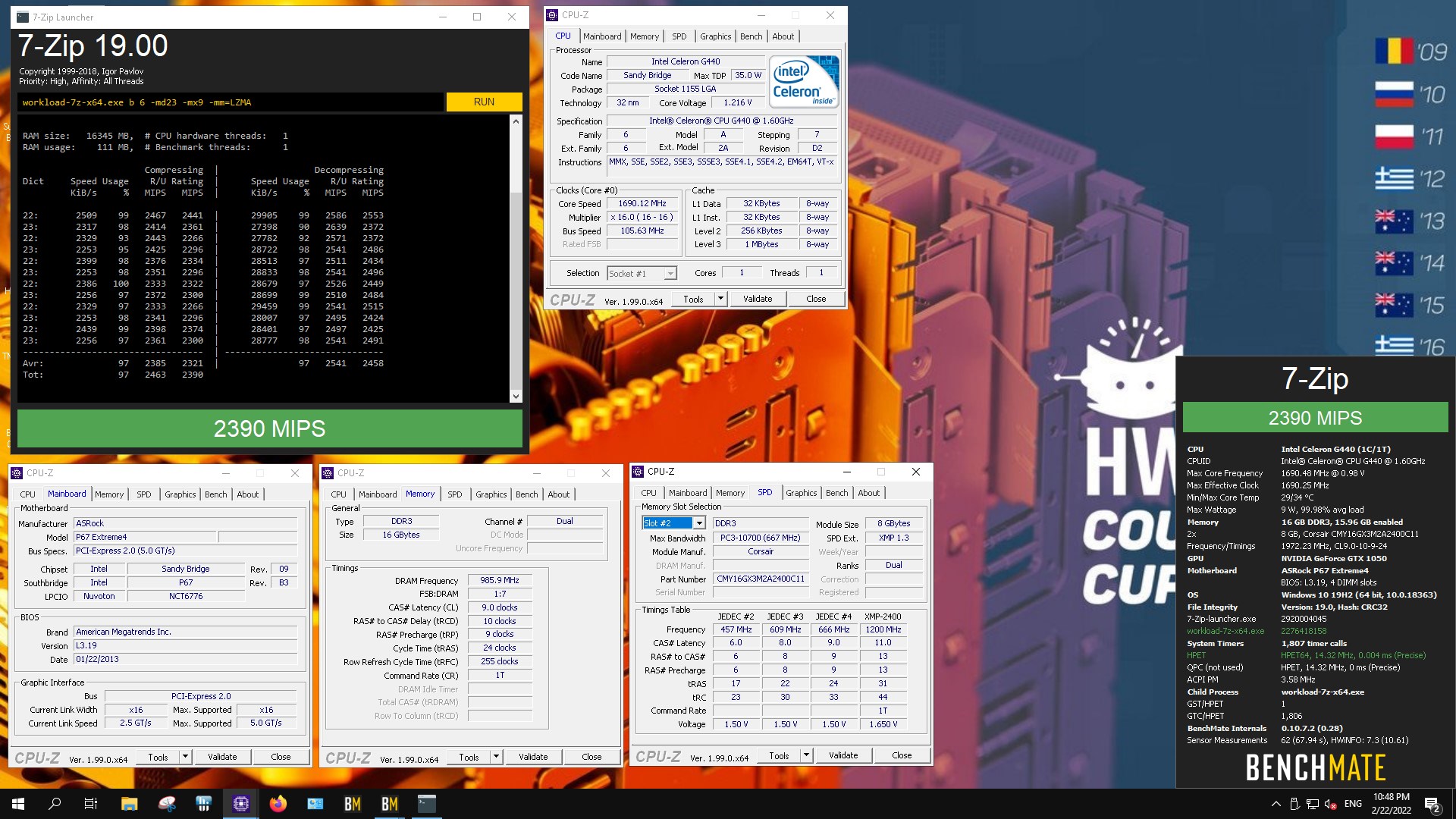The image size is (1456, 819).
Task: Click Validate in top CPU-Z CPU window
Action: [758, 299]
